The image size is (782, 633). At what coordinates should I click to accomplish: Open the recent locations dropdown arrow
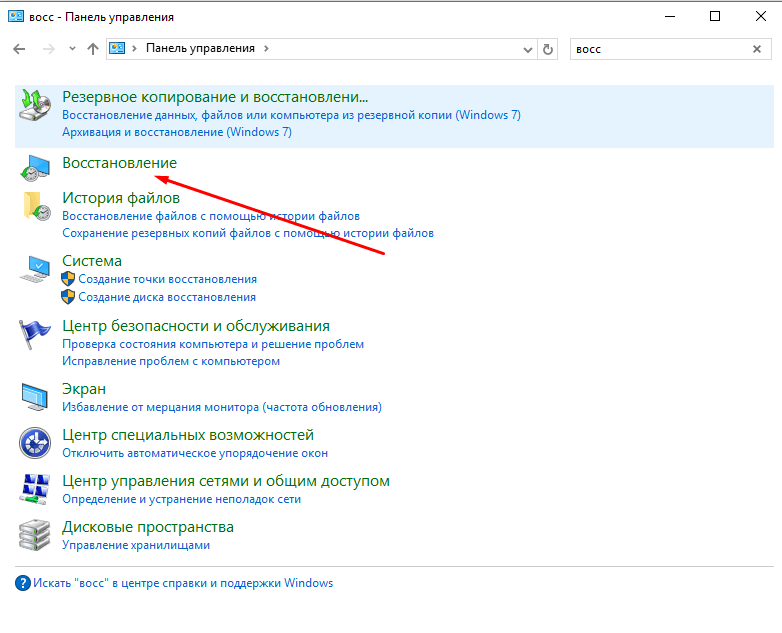pyautogui.click(x=72, y=49)
